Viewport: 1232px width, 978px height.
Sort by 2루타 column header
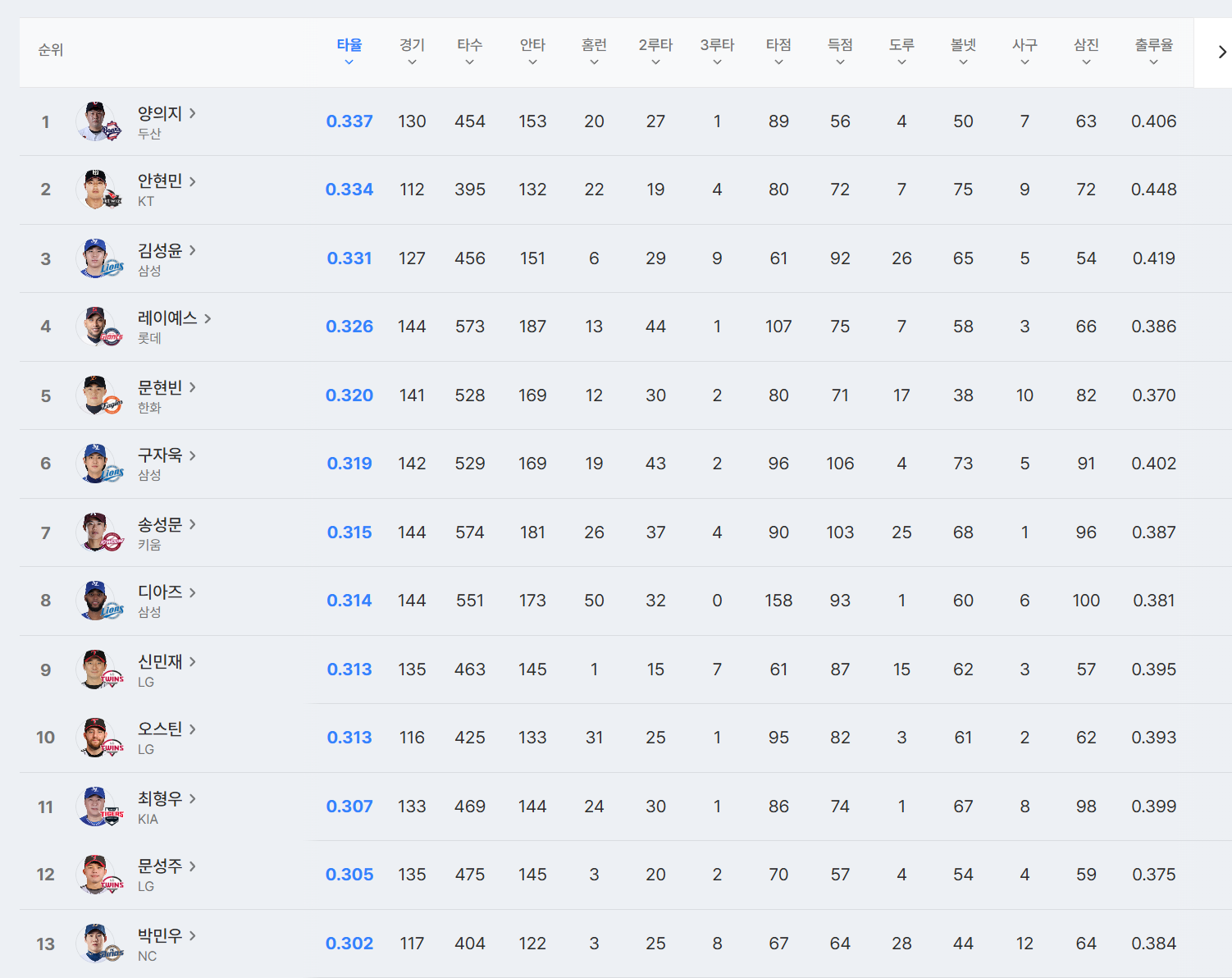coord(655,51)
